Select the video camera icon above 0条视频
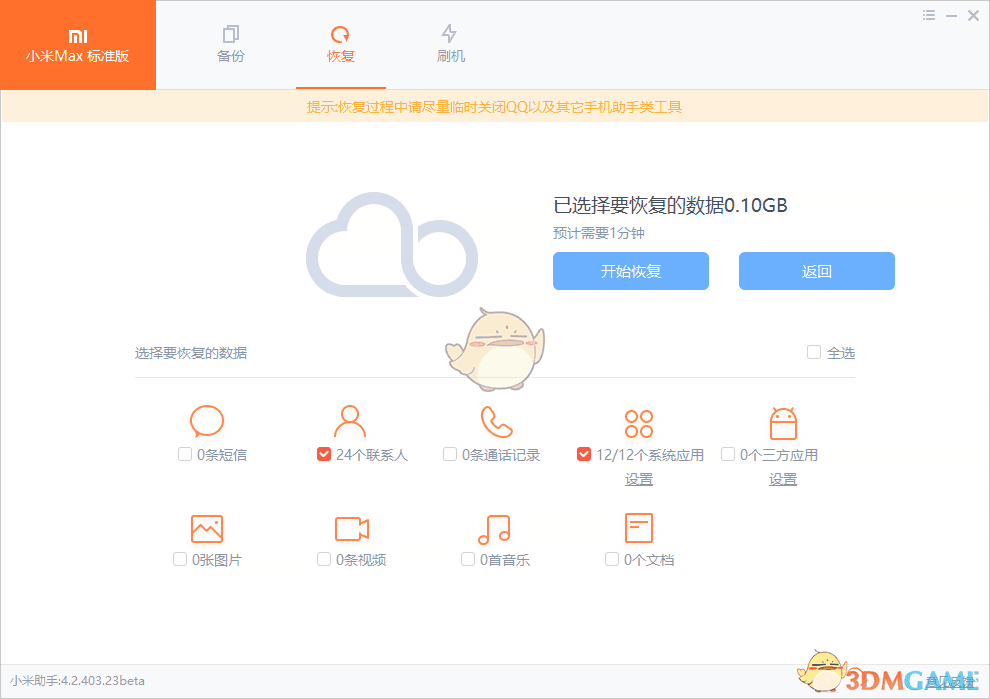 tap(350, 527)
